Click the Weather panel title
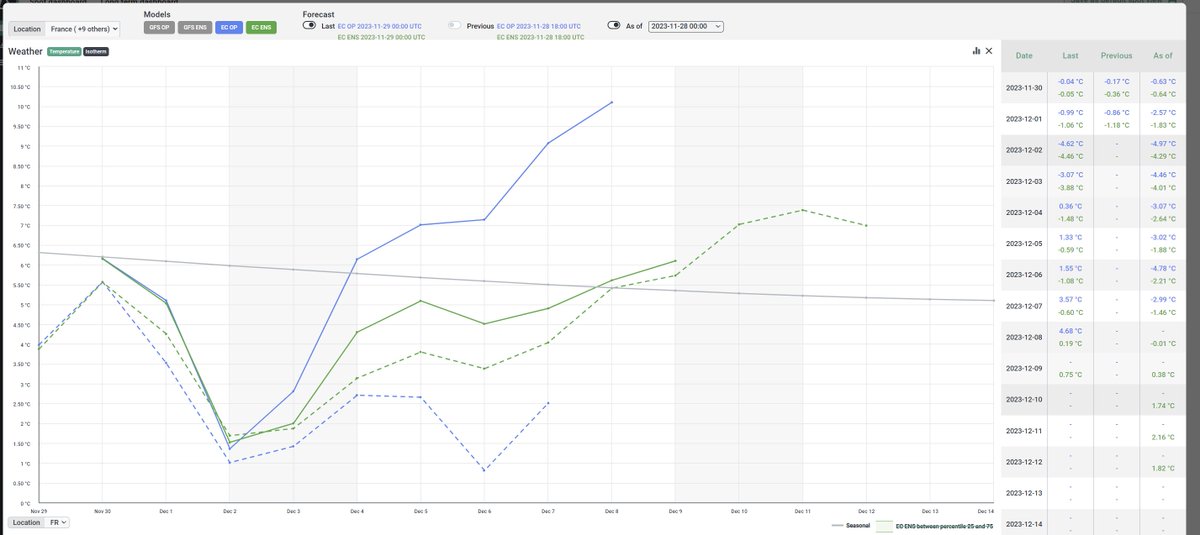Viewport: 1200px width, 535px height. point(25,51)
